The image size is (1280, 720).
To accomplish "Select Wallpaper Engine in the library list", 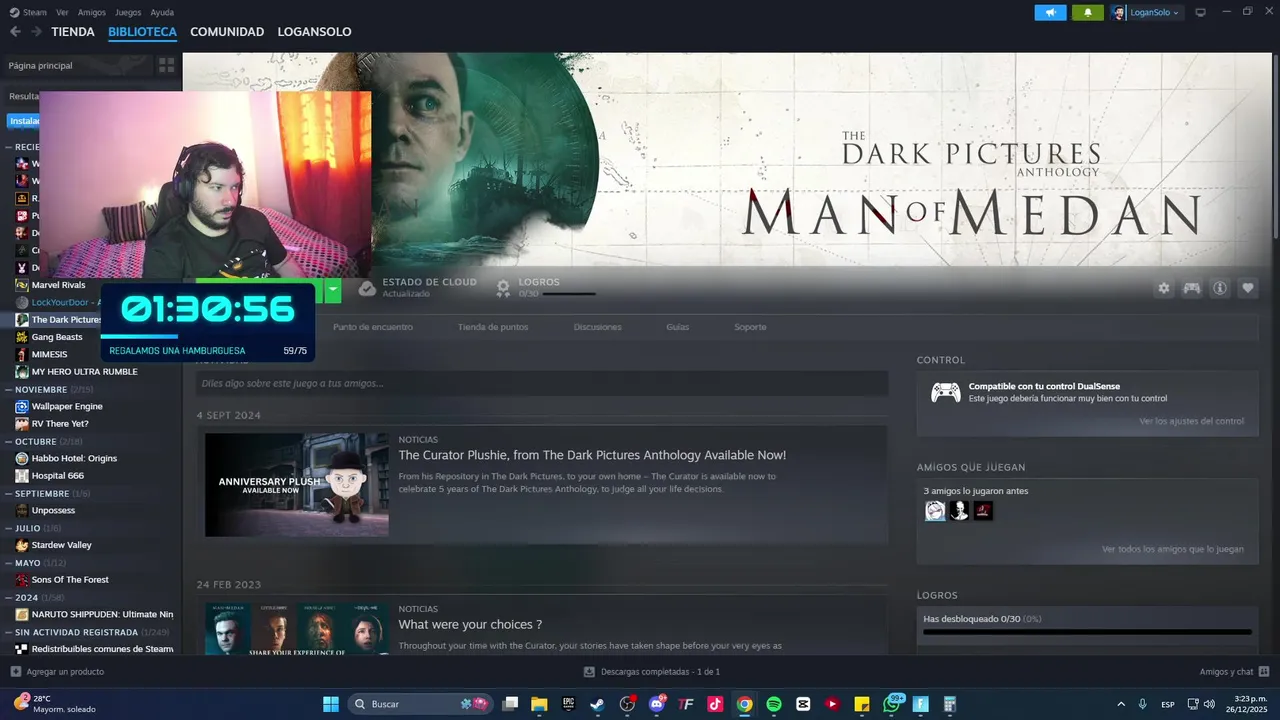I will [67, 406].
